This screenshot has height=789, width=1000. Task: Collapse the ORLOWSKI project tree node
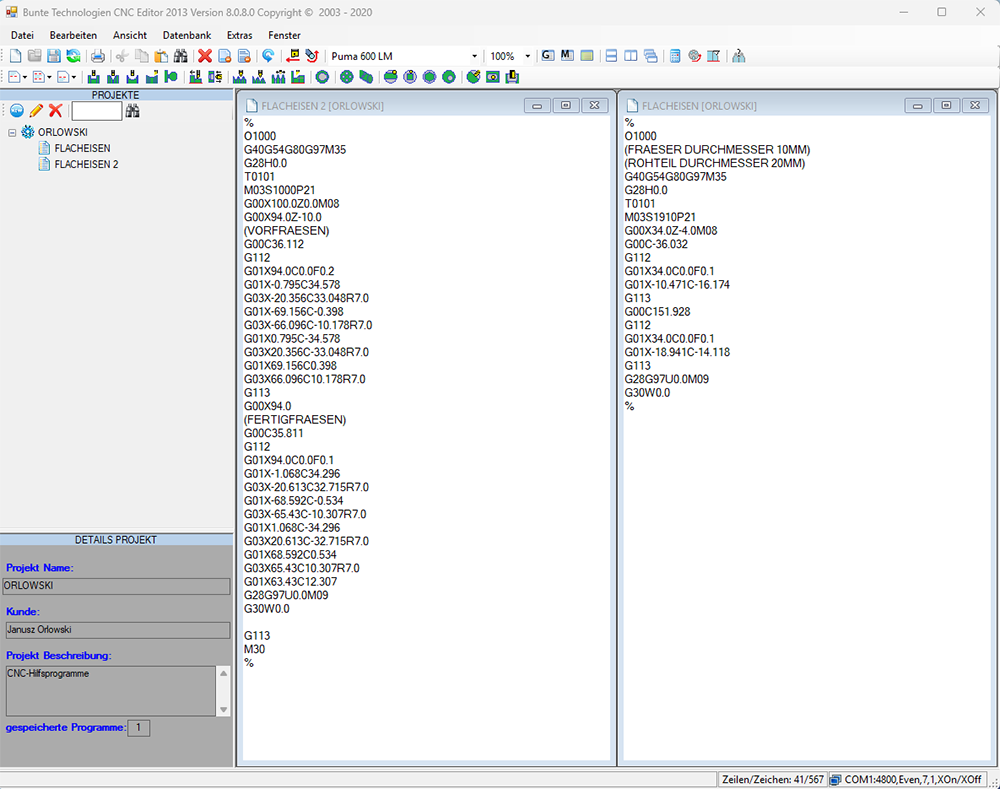click(11, 133)
